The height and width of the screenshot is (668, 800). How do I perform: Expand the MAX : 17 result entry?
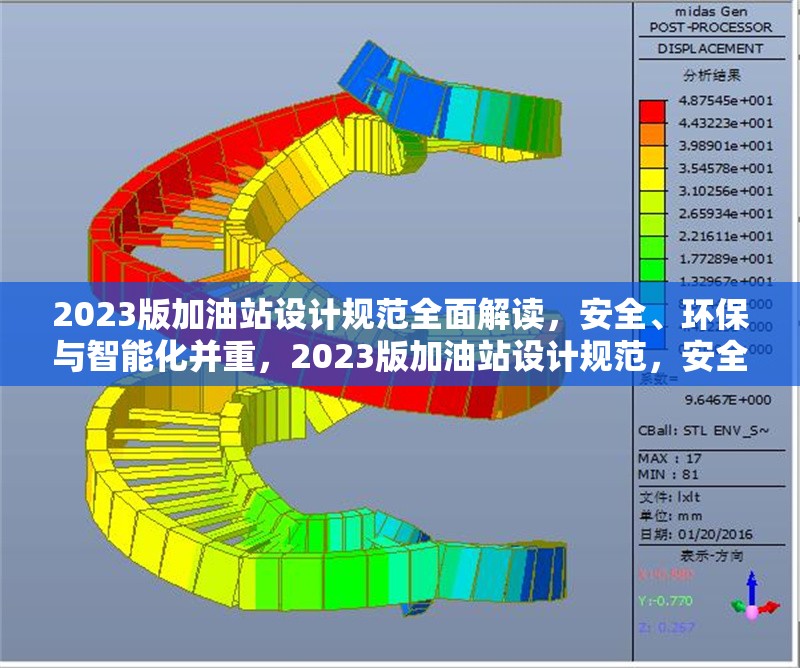pos(666,459)
